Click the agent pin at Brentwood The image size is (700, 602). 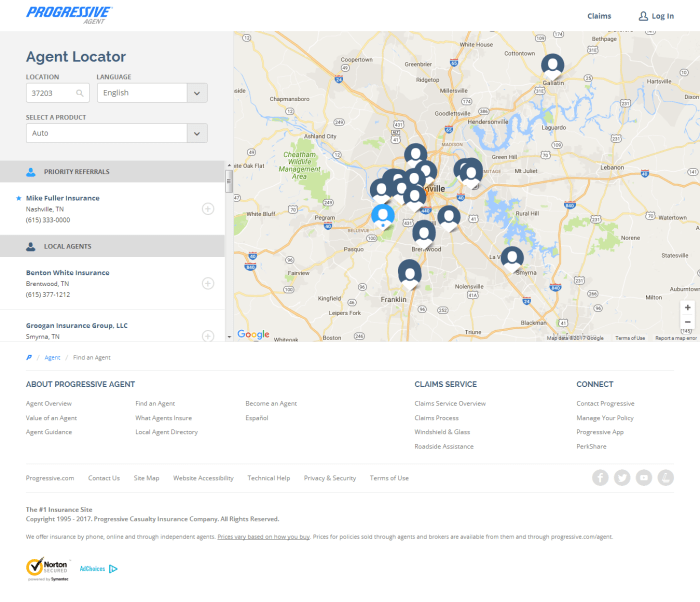point(424,234)
